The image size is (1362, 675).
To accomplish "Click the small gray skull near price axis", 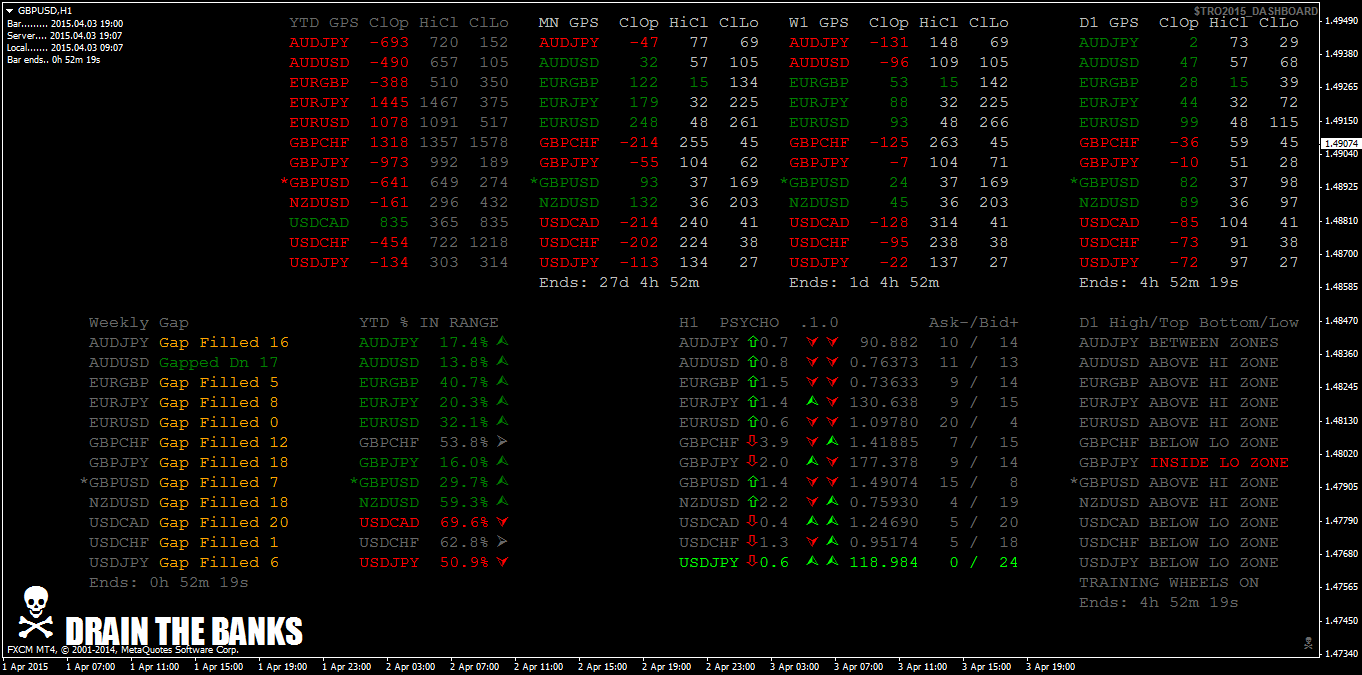I will click(1306, 642).
